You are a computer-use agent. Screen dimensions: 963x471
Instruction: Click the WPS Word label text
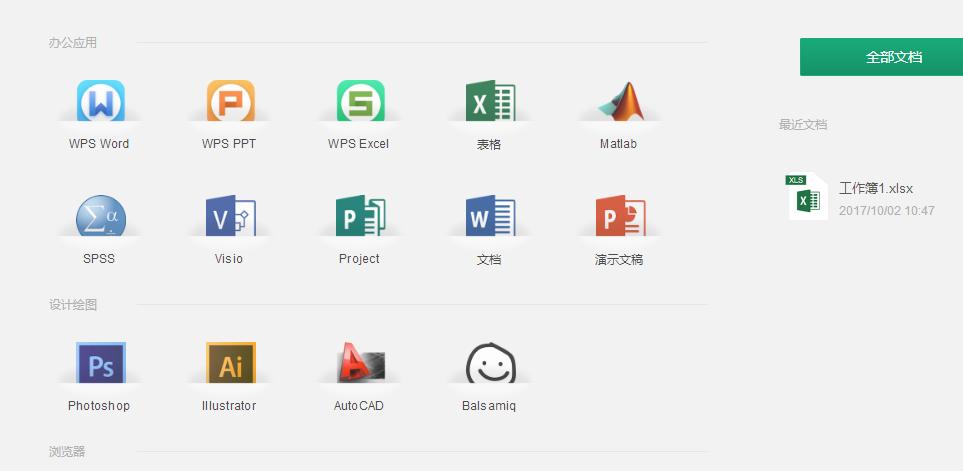[x=99, y=144]
